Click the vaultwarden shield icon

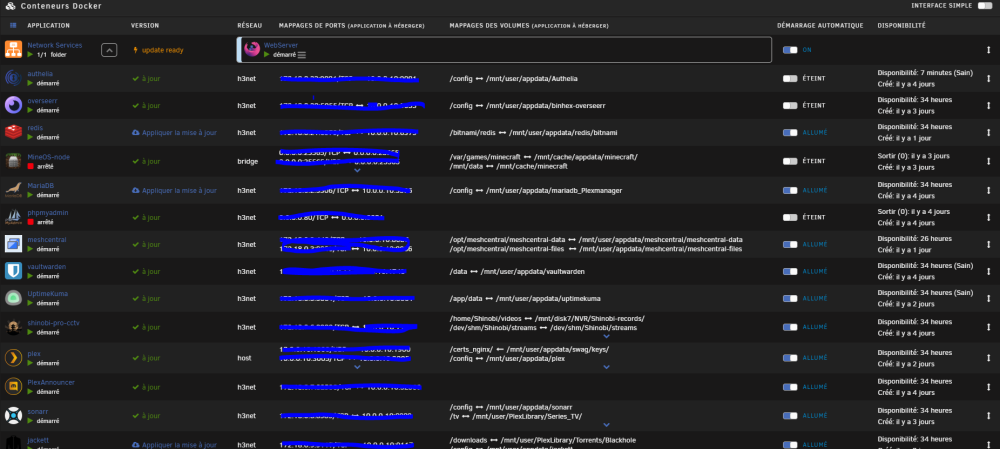coord(13,271)
